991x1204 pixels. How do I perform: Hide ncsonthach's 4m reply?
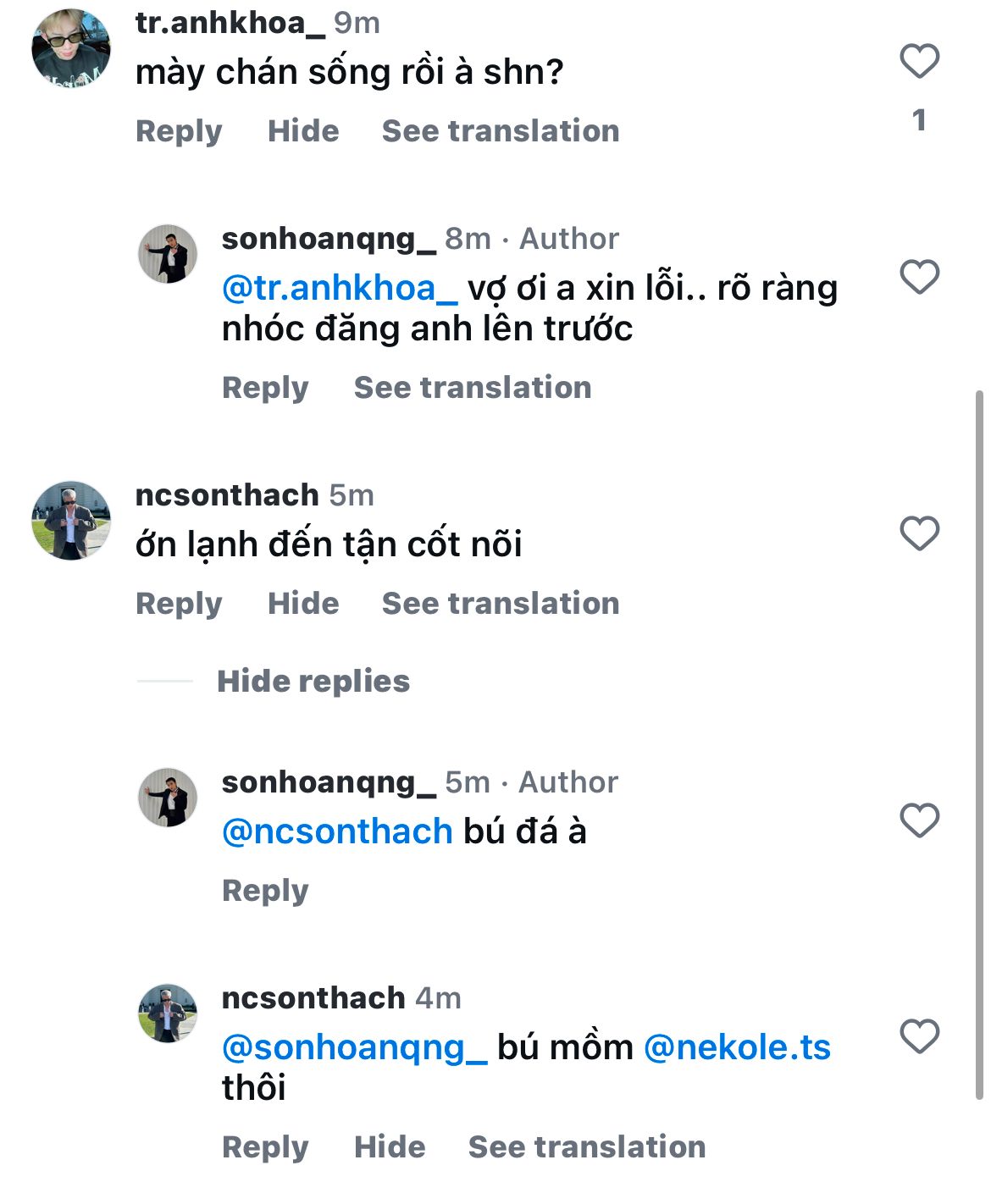[x=389, y=1147]
